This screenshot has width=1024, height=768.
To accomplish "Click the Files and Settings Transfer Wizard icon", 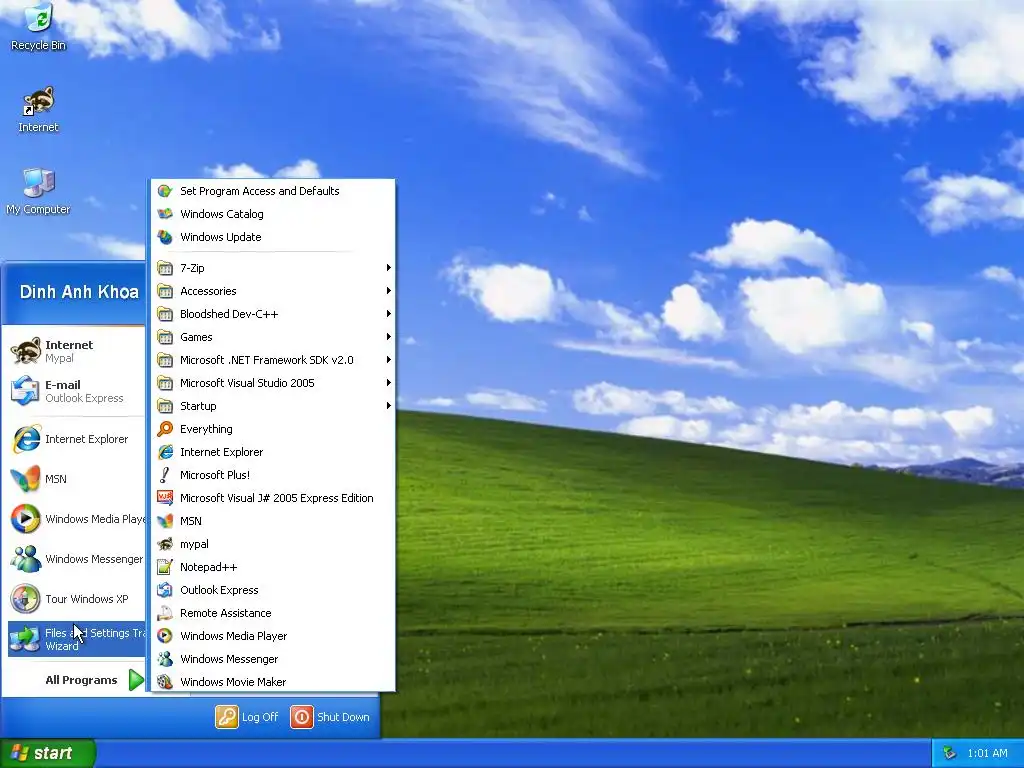I will (x=25, y=639).
